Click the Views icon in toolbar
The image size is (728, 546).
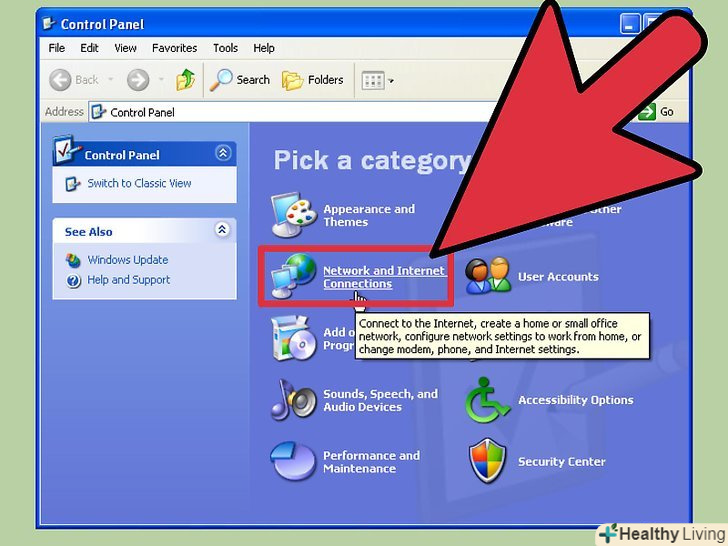click(x=373, y=80)
